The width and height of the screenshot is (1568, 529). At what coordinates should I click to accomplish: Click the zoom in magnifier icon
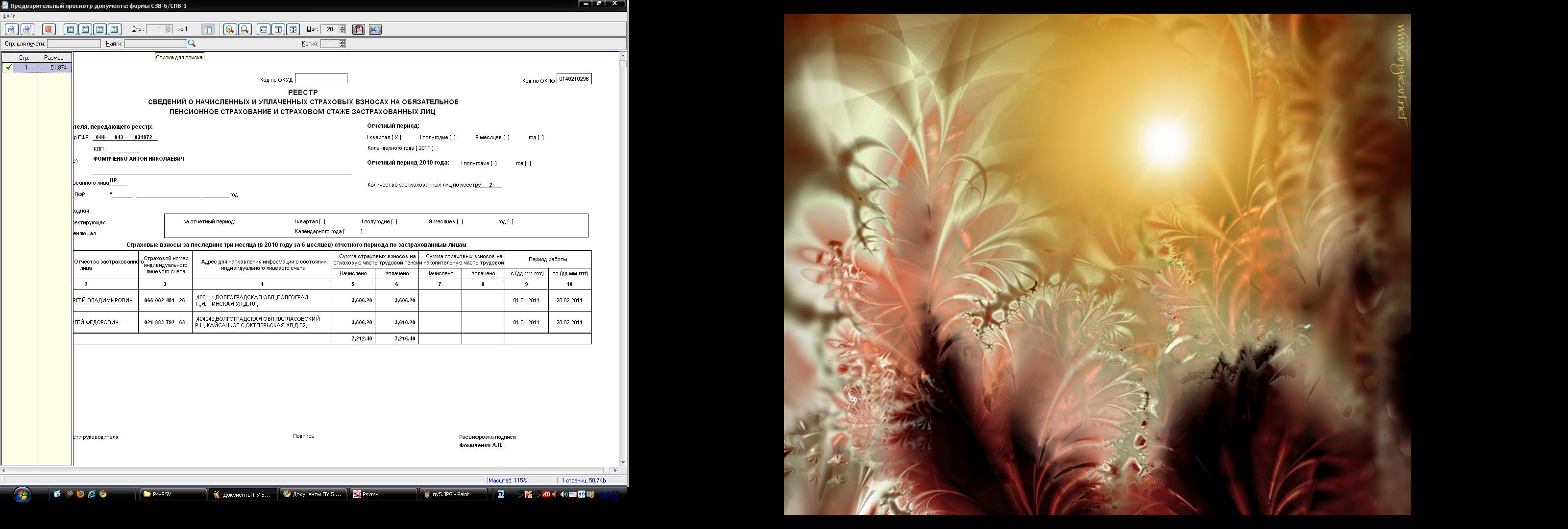coord(230,29)
